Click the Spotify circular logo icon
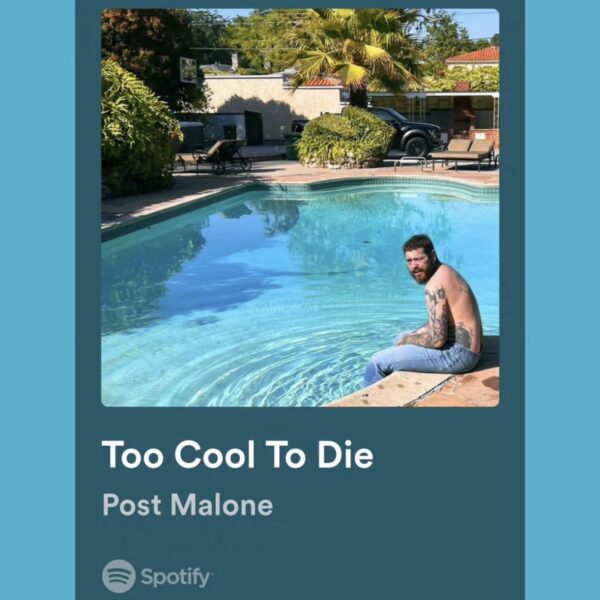Screen dimensions: 600x600 pyautogui.click(x=119, y=576)
